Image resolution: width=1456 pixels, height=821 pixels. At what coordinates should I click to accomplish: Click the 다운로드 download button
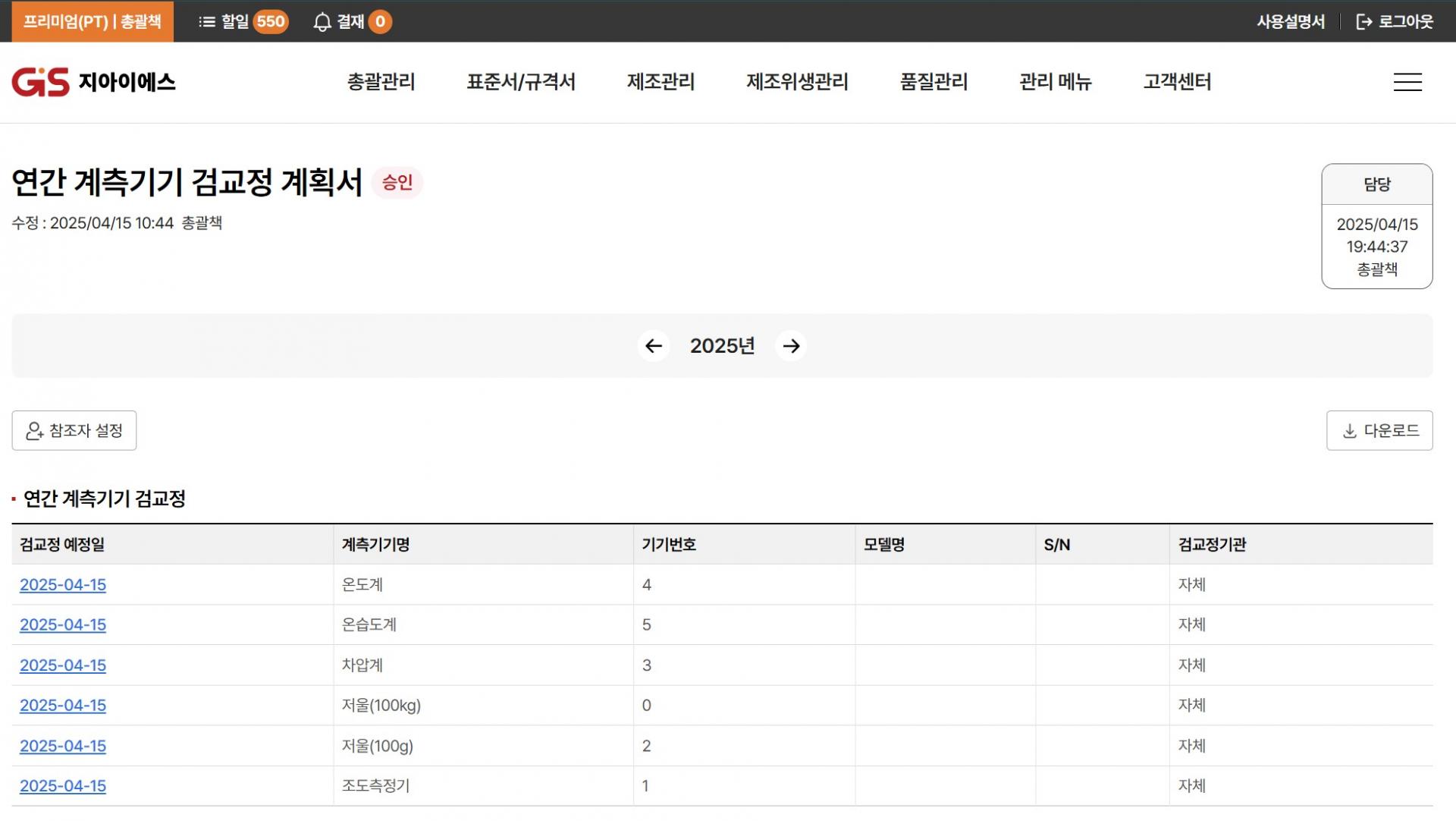click(1379, 431)
